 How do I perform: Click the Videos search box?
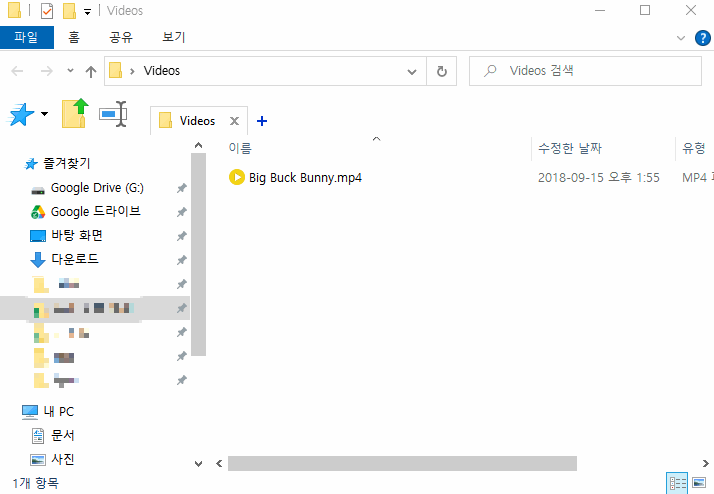coord(586,71)
